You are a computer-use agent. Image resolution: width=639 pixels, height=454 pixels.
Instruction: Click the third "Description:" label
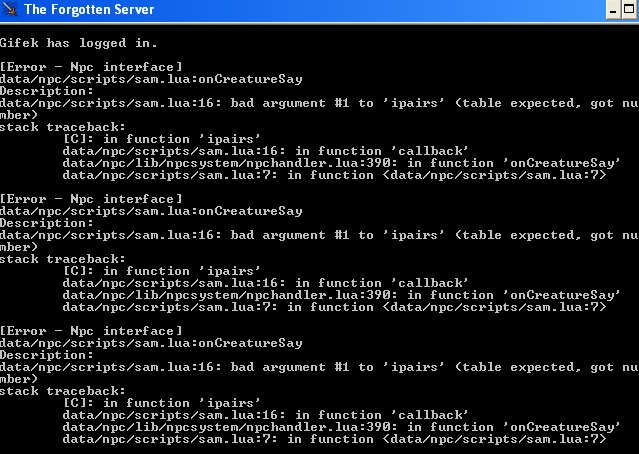pyautogui.click(x=46, y=355)
